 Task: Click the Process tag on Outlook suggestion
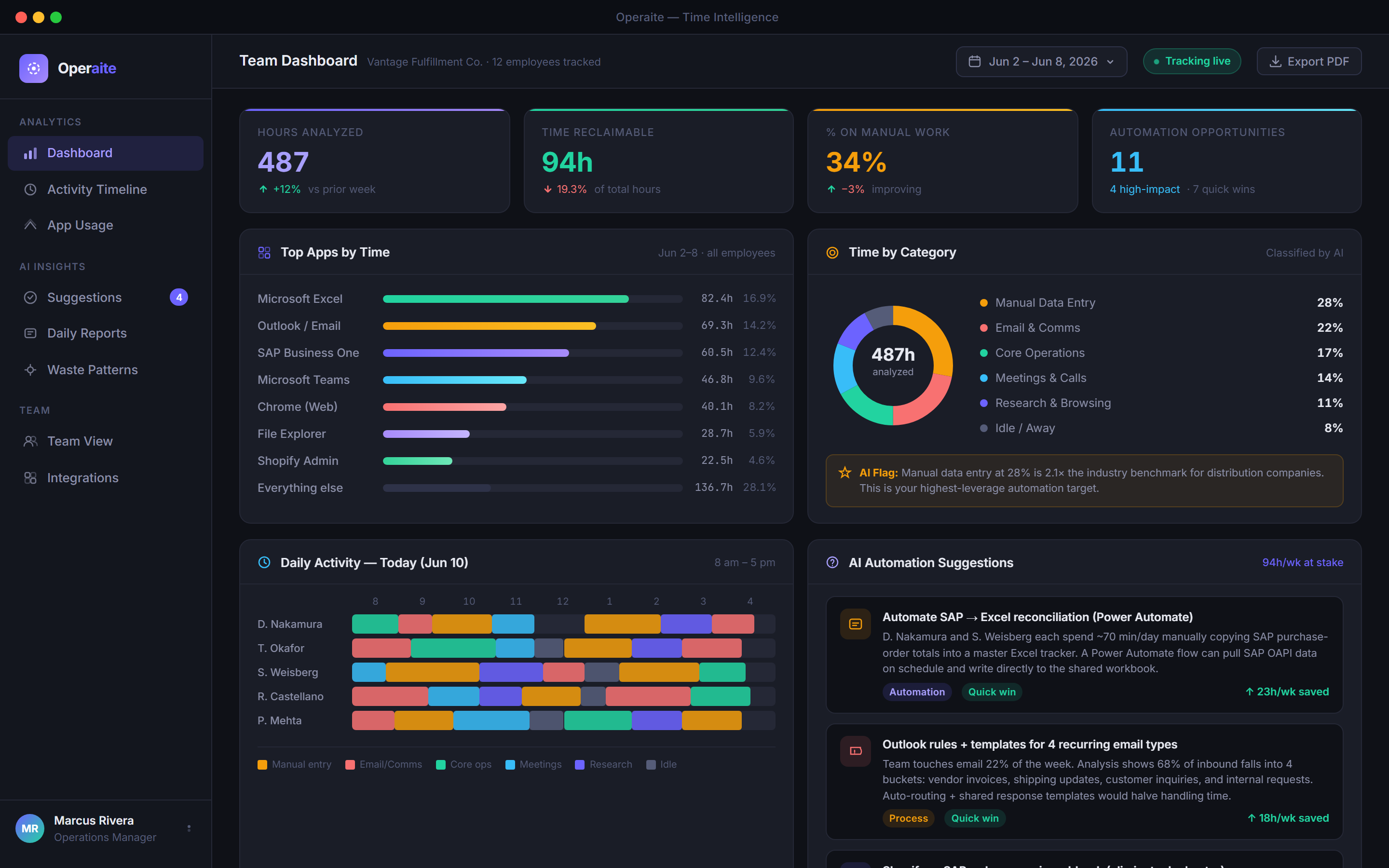pyautogui.click(x=908, y=818)
